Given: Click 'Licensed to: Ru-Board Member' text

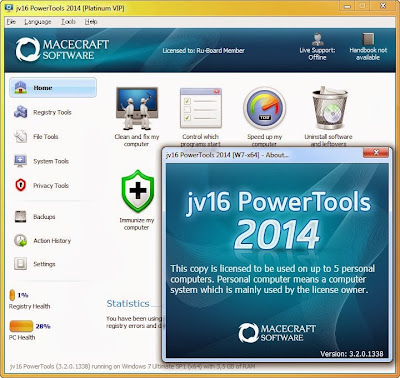Looking at the screenshot, I should 204,51.
